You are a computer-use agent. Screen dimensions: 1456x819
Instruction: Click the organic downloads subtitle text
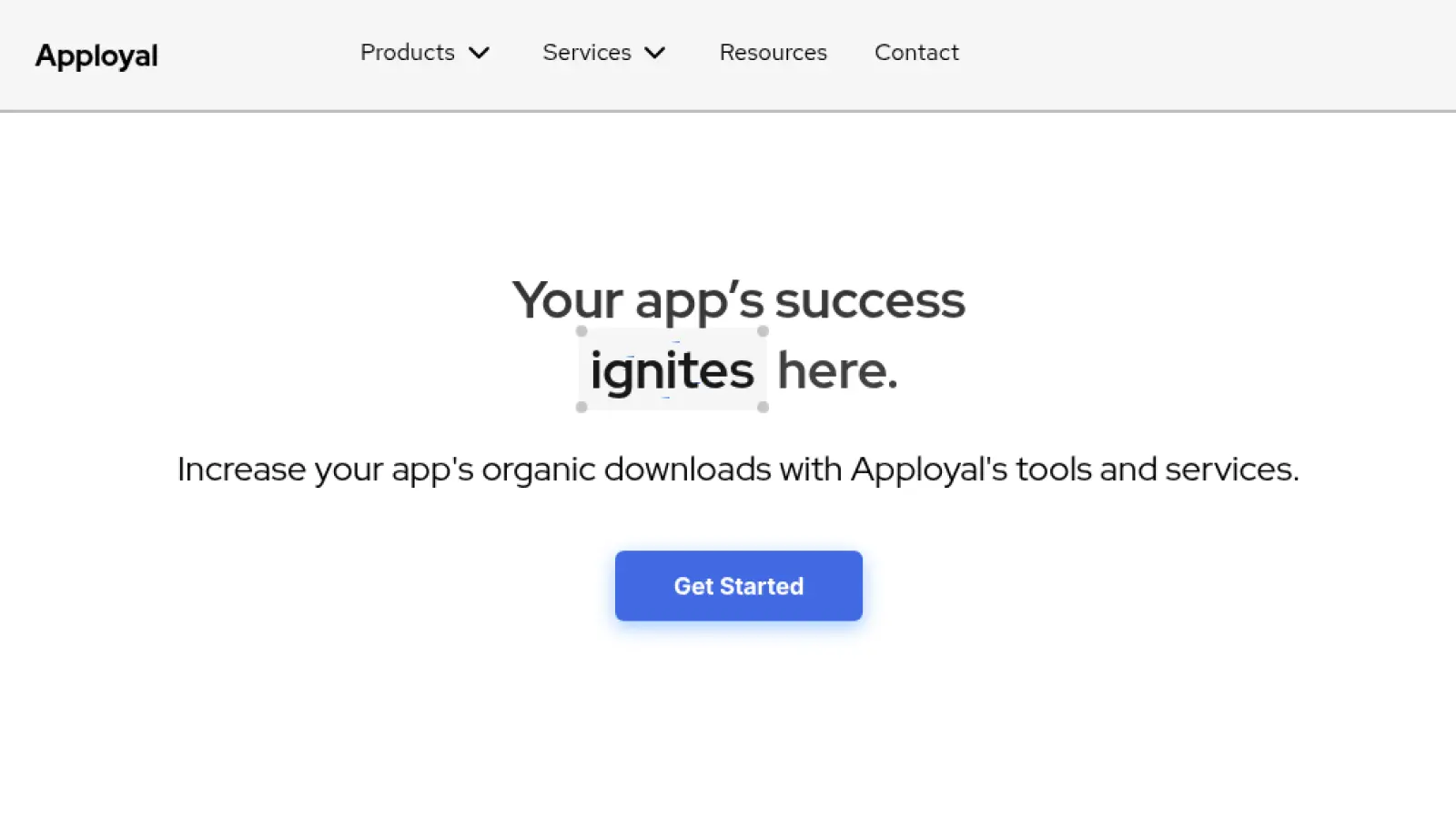(x=739, y=469)
